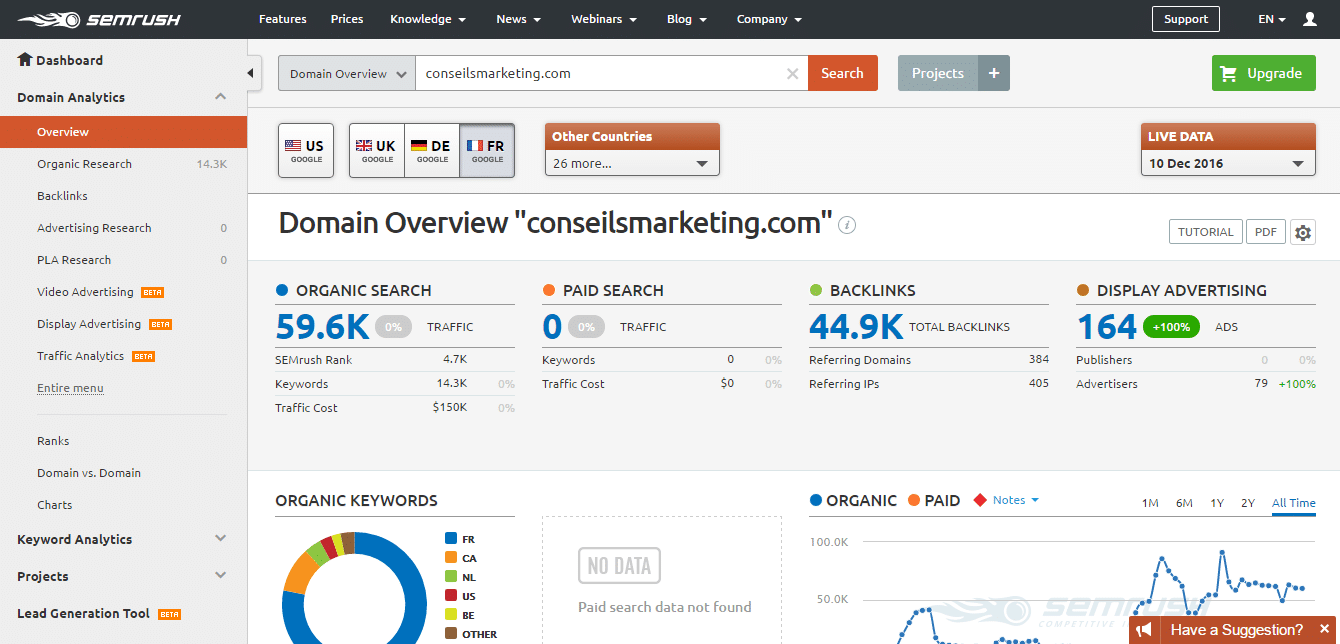The width and height of the screenshot is (1340, 644).
Task: Click the red Notes diamond icon
Action: click(980, 500)
